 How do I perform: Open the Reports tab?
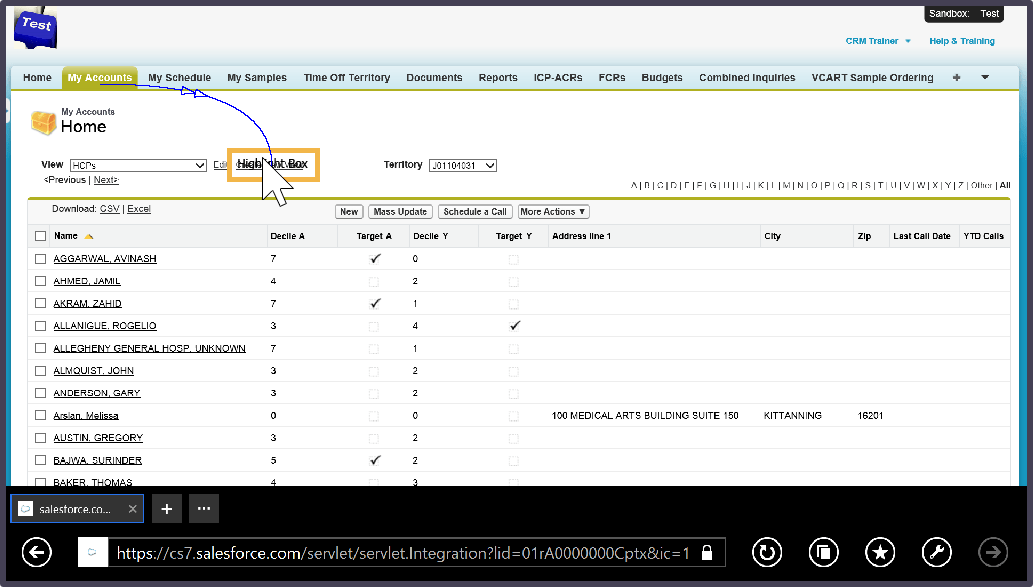click(498, 78)
